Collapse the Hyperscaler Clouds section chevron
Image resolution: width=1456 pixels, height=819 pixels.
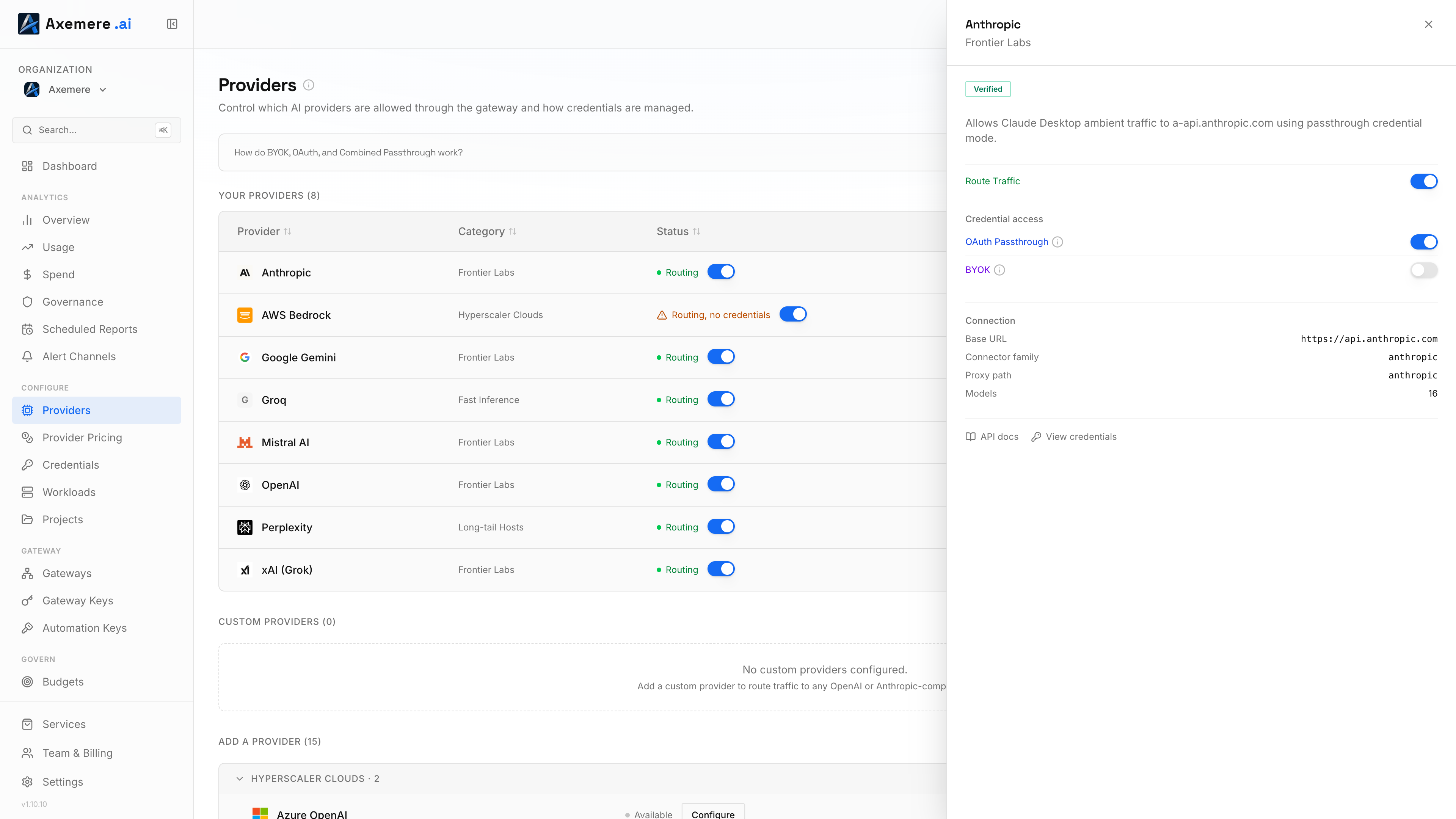pos(240,779)
